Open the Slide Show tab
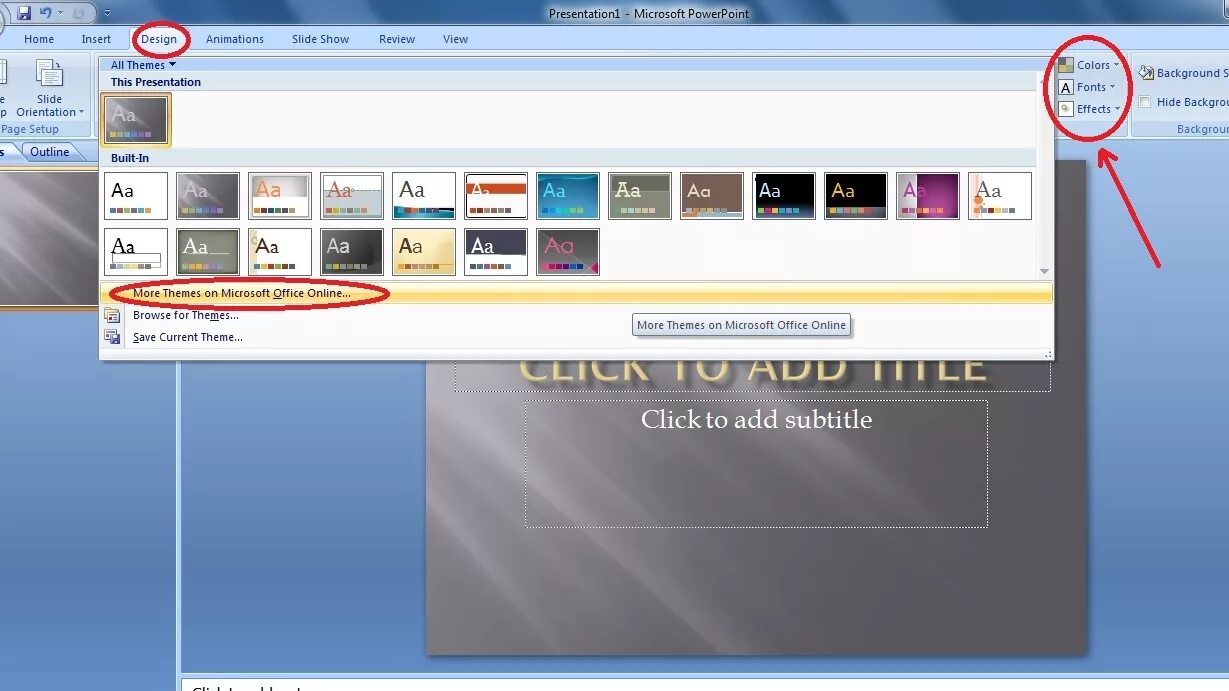The height and width of the screenshot is (691, 1229). click(x=321, y=39)
